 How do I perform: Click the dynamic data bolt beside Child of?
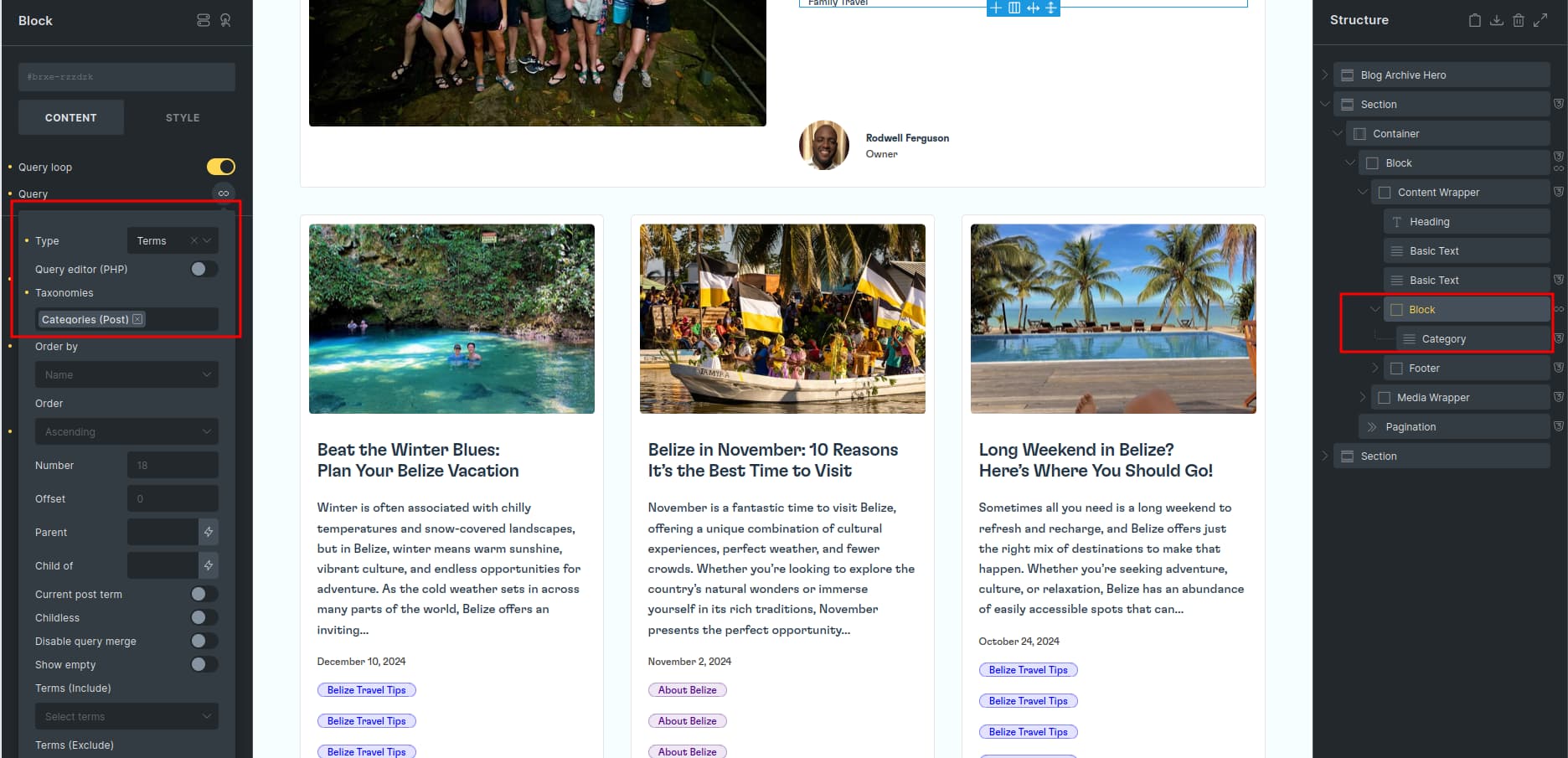[209, 565]
